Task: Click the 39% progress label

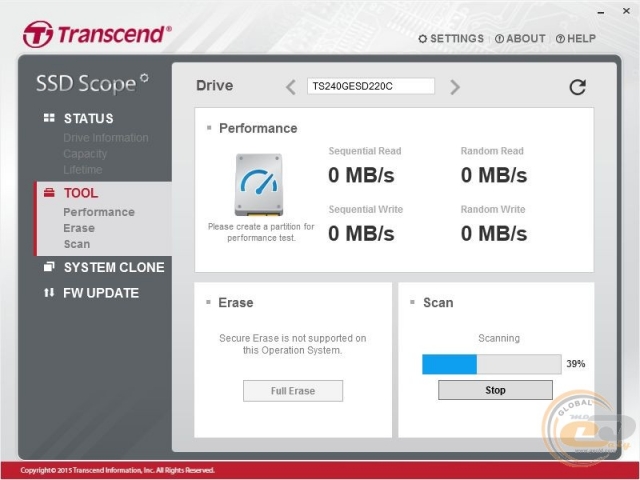Action: click(x=576, y=364)
